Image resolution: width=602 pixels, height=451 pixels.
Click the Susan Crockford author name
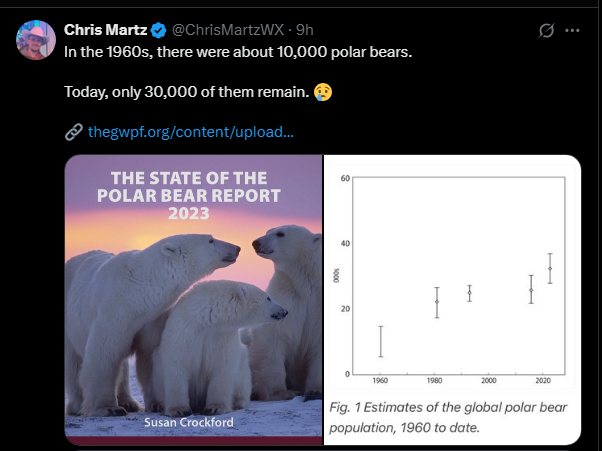coord(189,422)
